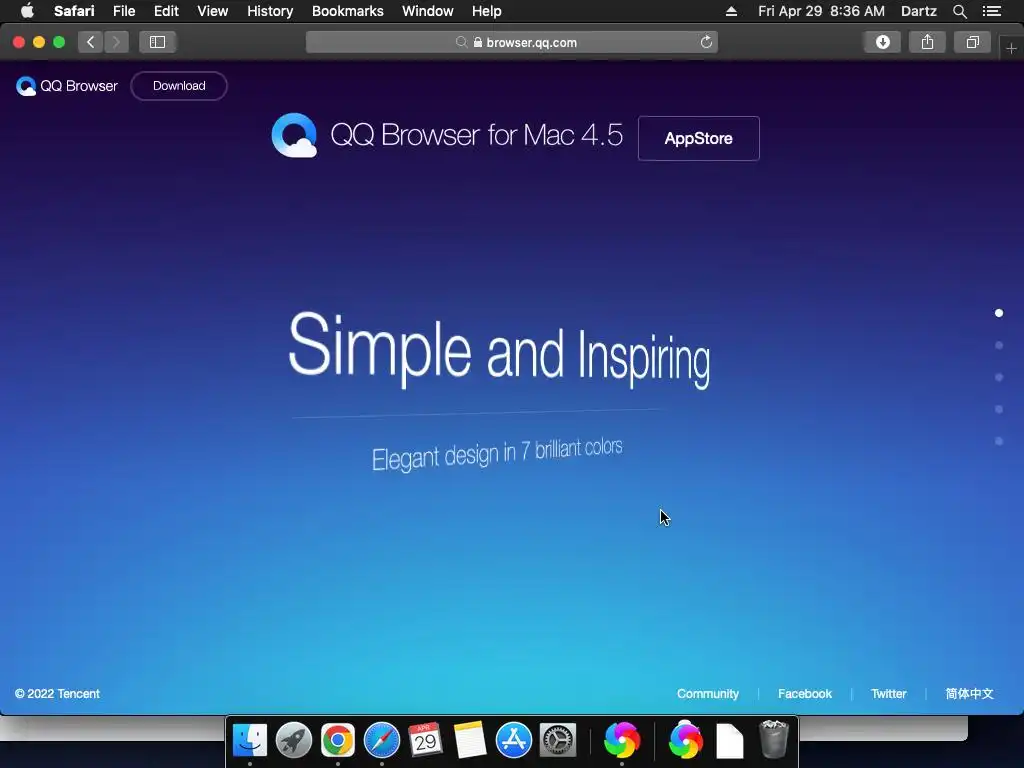Open App Store from the Dock
The height and width of the screenshot is (768, 1024).
pos(514,740)
